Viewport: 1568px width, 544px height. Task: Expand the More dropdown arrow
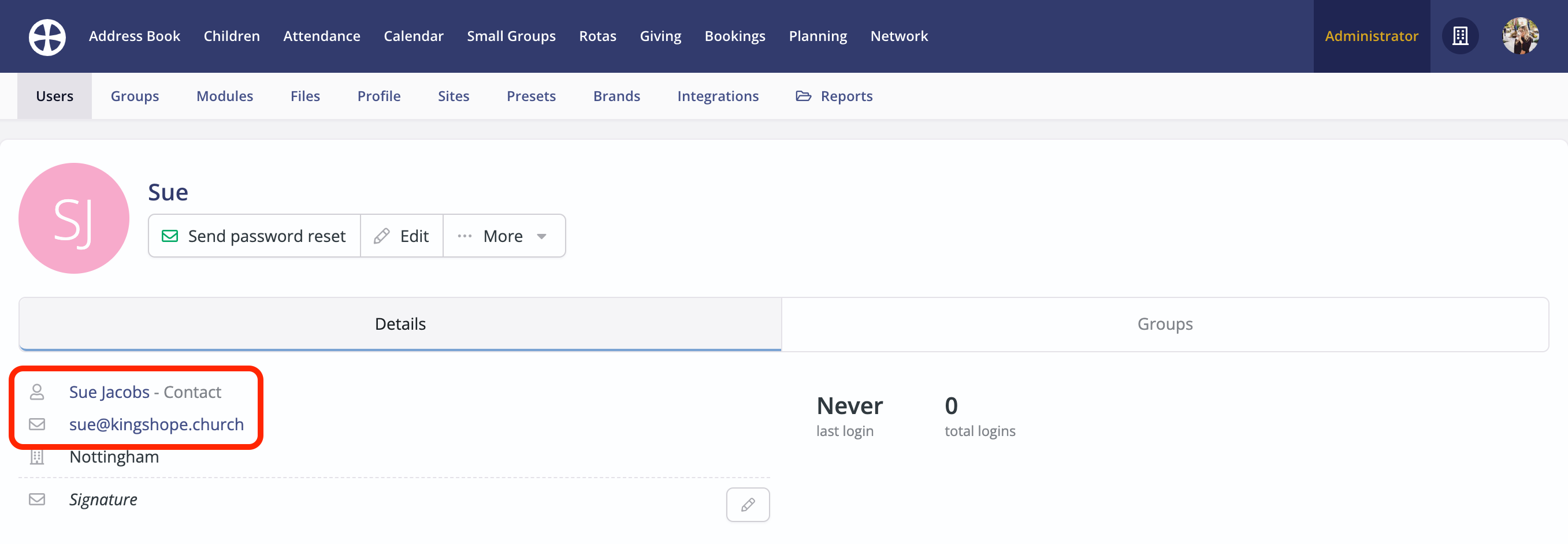[x=542, y=237]
